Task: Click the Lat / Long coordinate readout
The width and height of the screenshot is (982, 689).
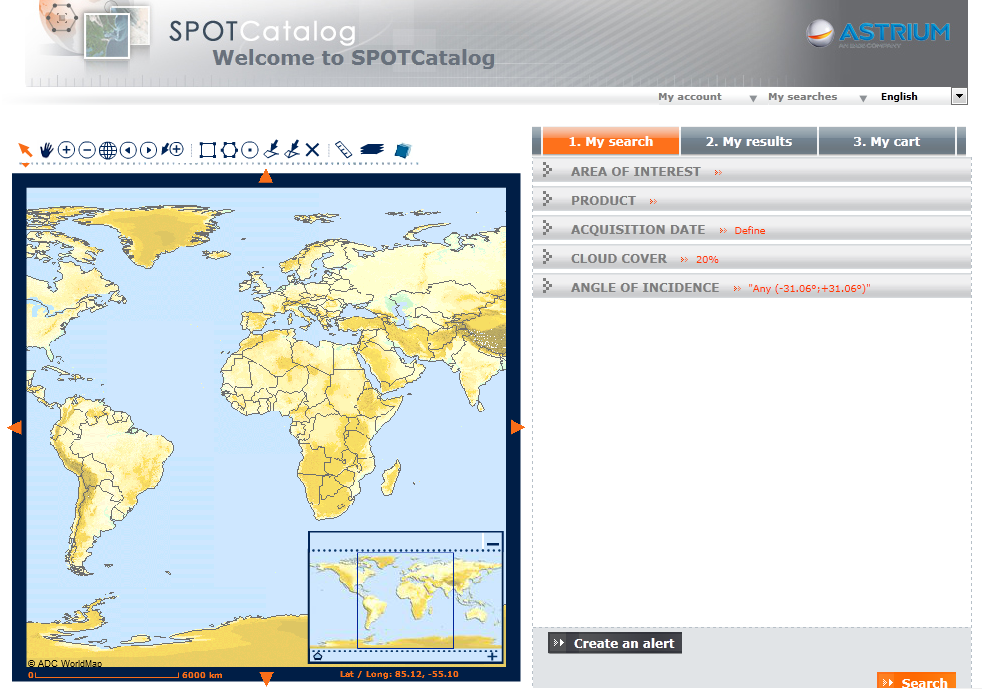Action: pos(399,675)
